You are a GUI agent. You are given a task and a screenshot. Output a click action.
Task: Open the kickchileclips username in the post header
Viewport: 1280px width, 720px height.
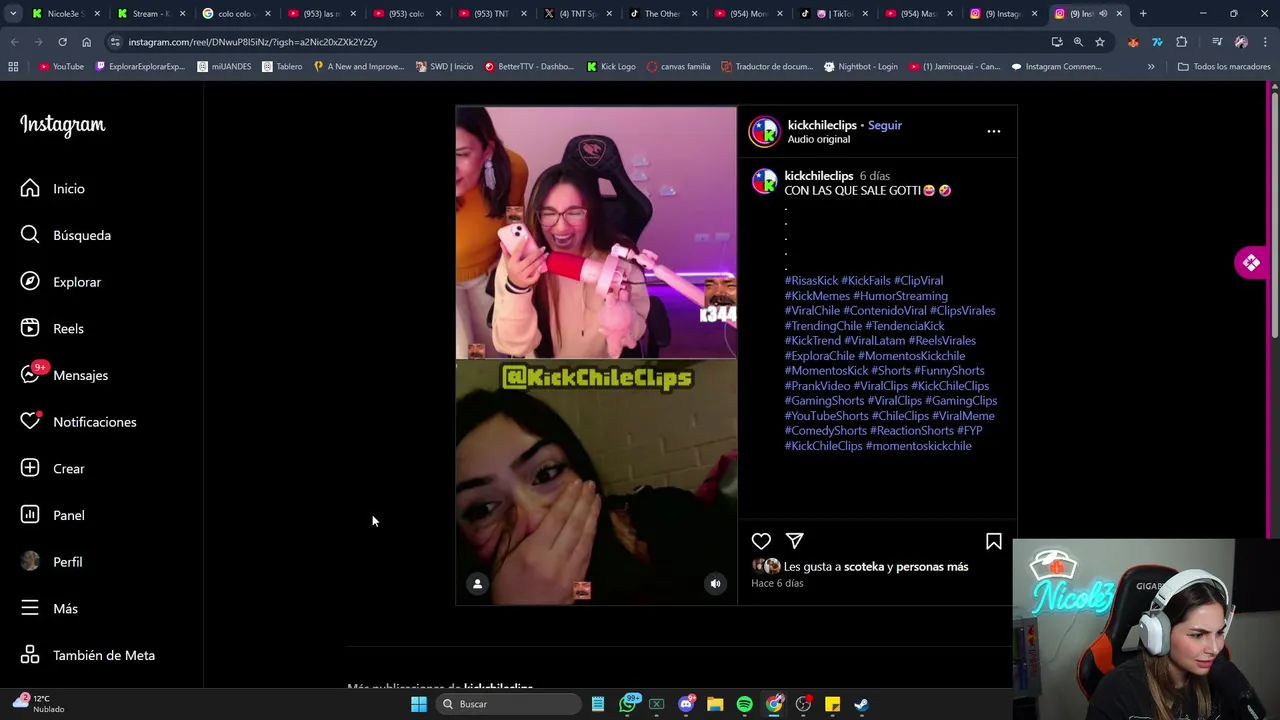[x=822, y=125]
